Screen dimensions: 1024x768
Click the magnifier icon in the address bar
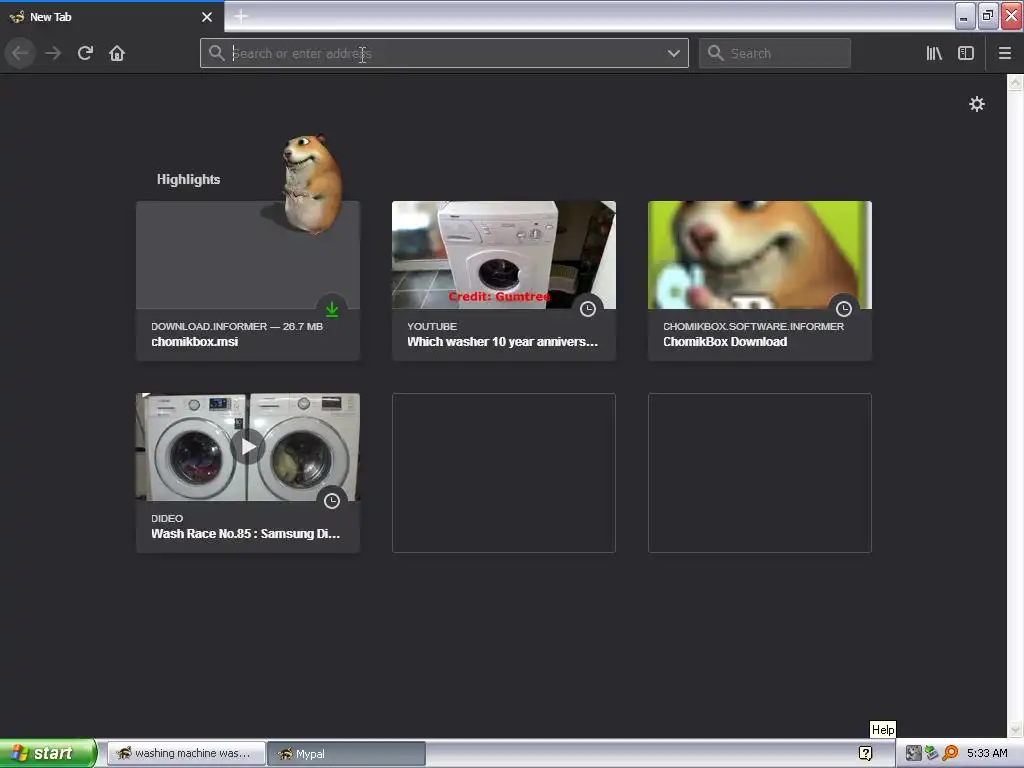216,53
